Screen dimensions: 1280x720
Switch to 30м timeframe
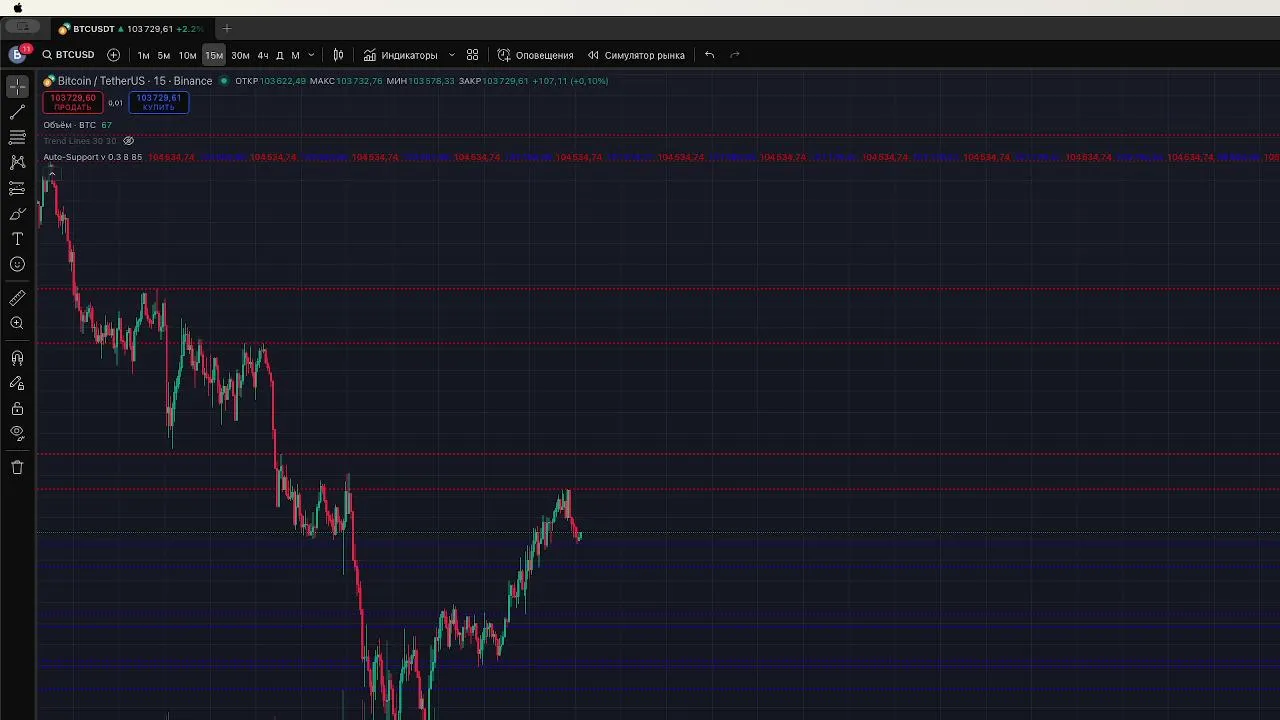point(240,56)
